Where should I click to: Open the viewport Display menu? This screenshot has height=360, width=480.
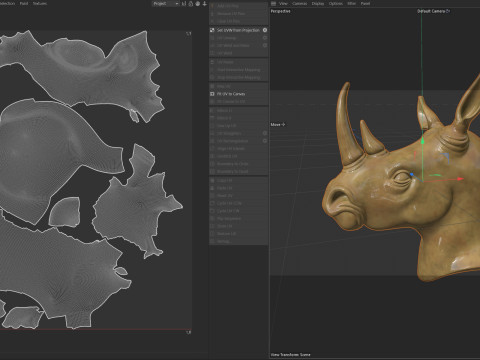click(318, 3)
